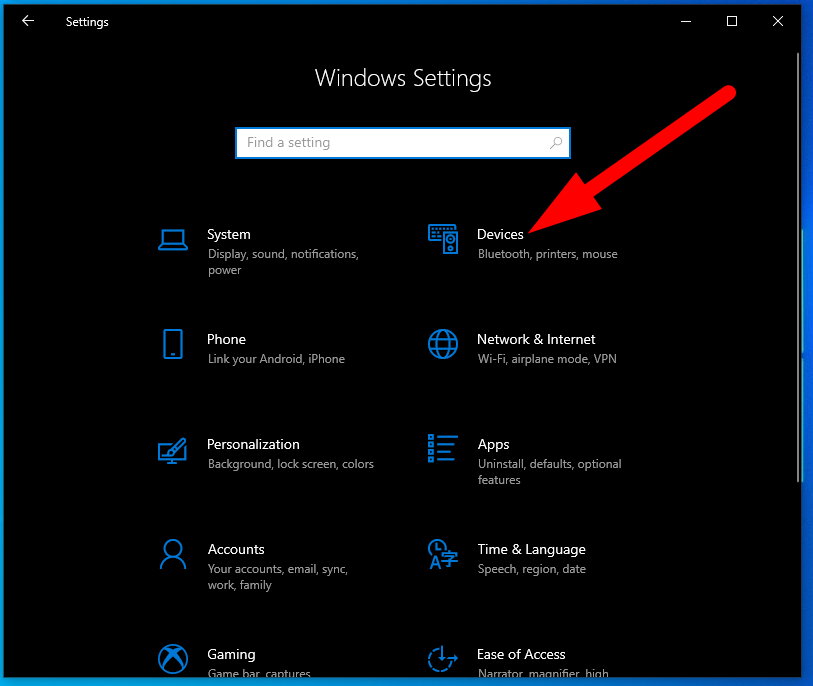This screenshot has height=686, width=813.
Task: Click 'Background, lock screen, colors' description
Action: 290,464
